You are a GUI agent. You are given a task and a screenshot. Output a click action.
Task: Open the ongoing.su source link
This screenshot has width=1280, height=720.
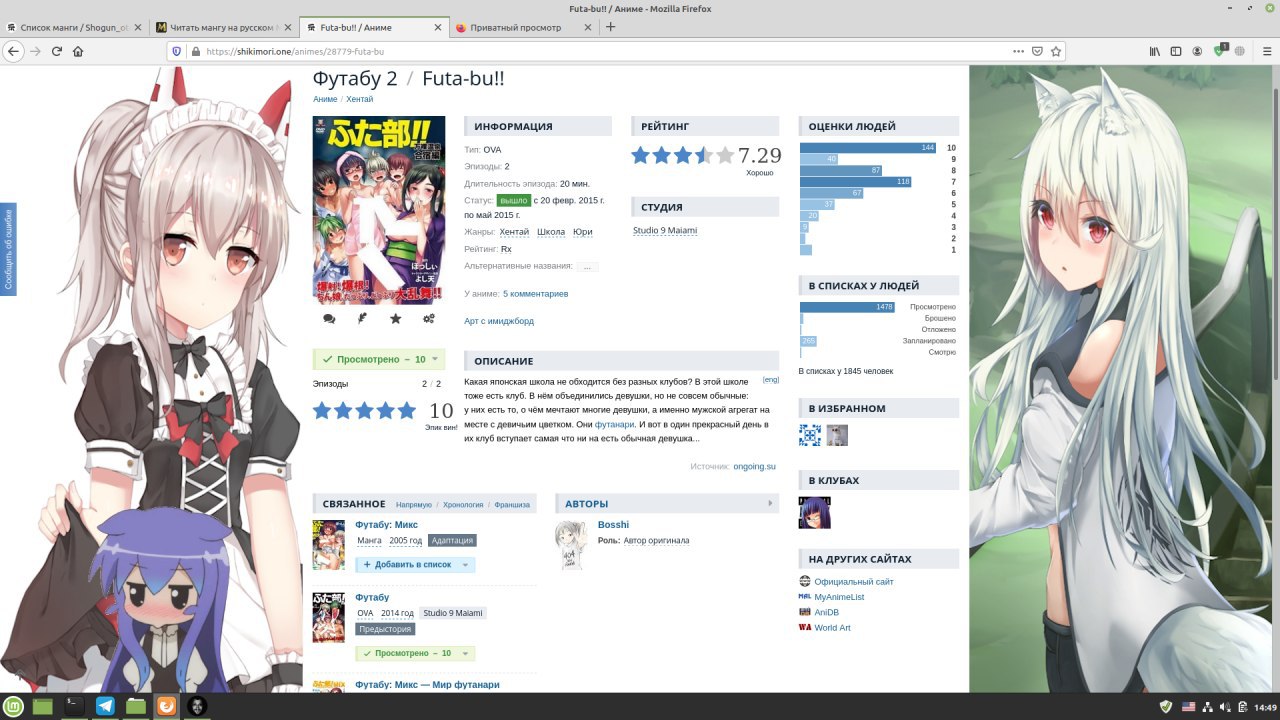tap(755, 466)
